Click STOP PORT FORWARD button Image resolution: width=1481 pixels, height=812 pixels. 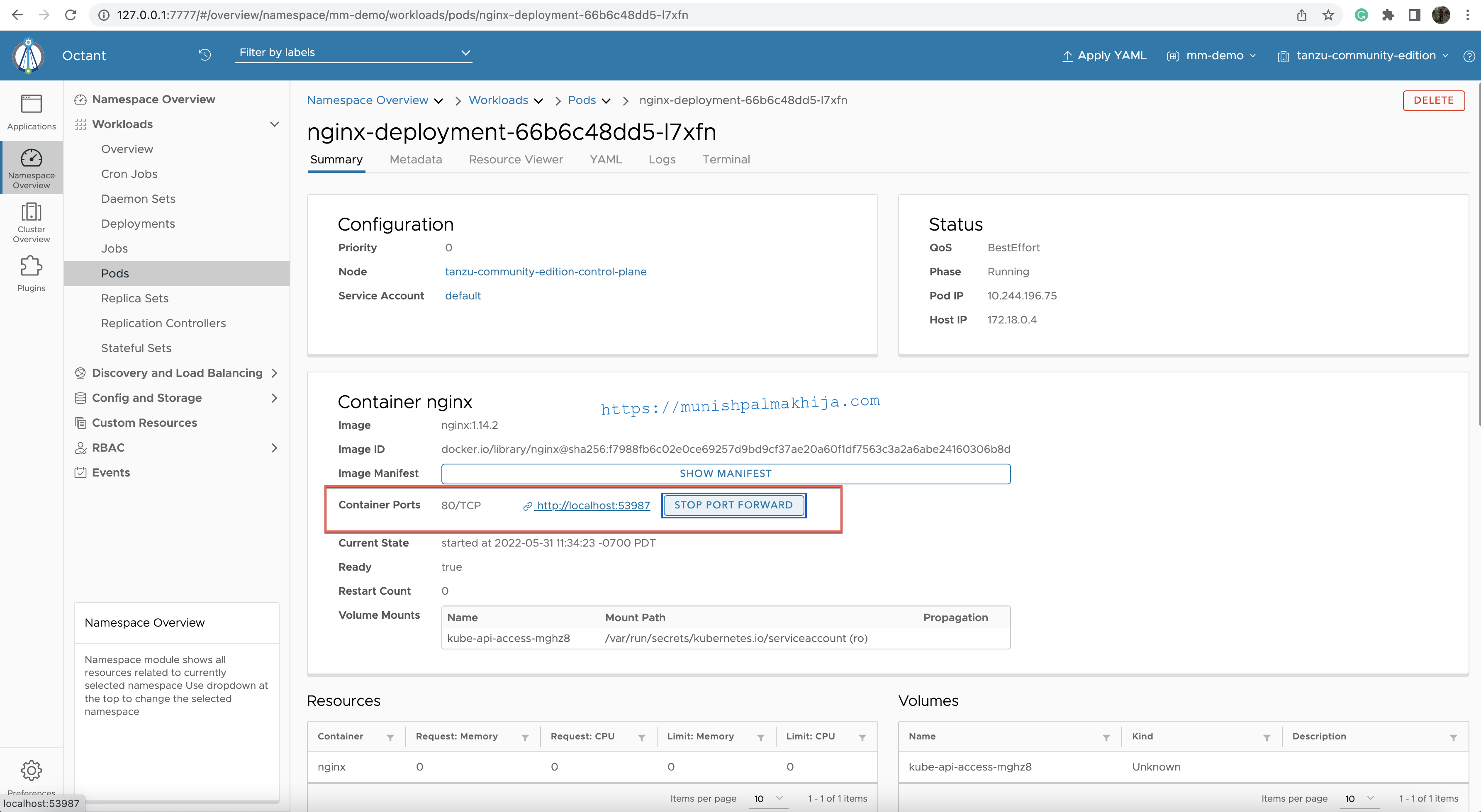coord(733,505)
